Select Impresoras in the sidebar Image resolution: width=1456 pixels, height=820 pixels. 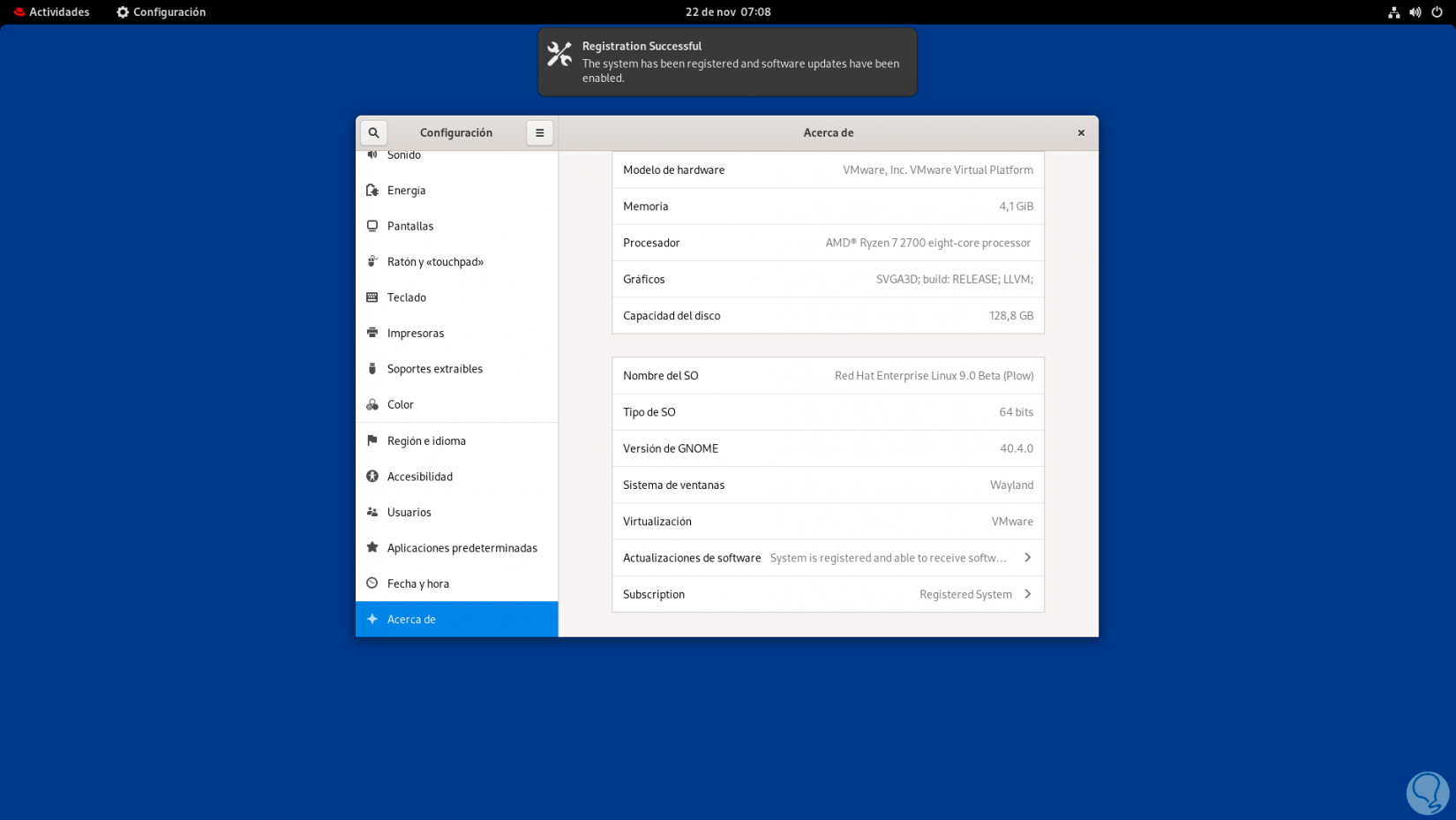point(457,333)
